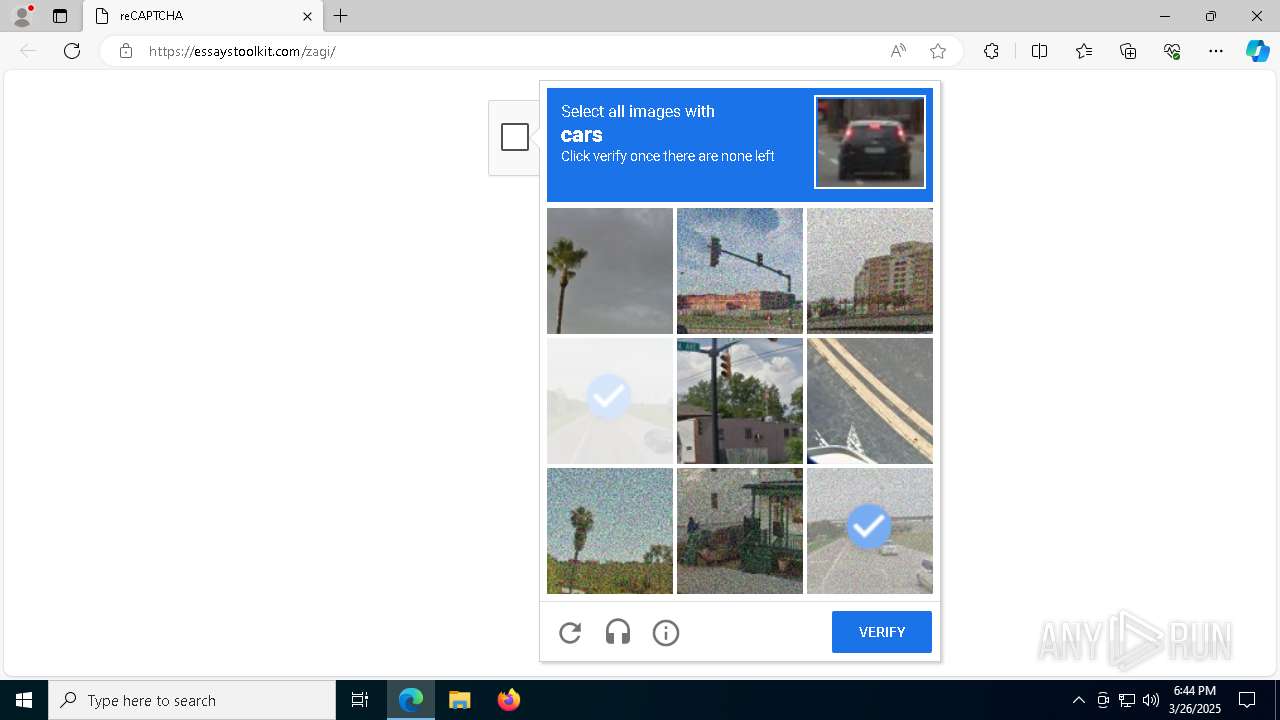The width and height of the screenshot is (1280, 720).
Task: Open Browser essentials heart icon
Action: click(x=1172, y=51)
